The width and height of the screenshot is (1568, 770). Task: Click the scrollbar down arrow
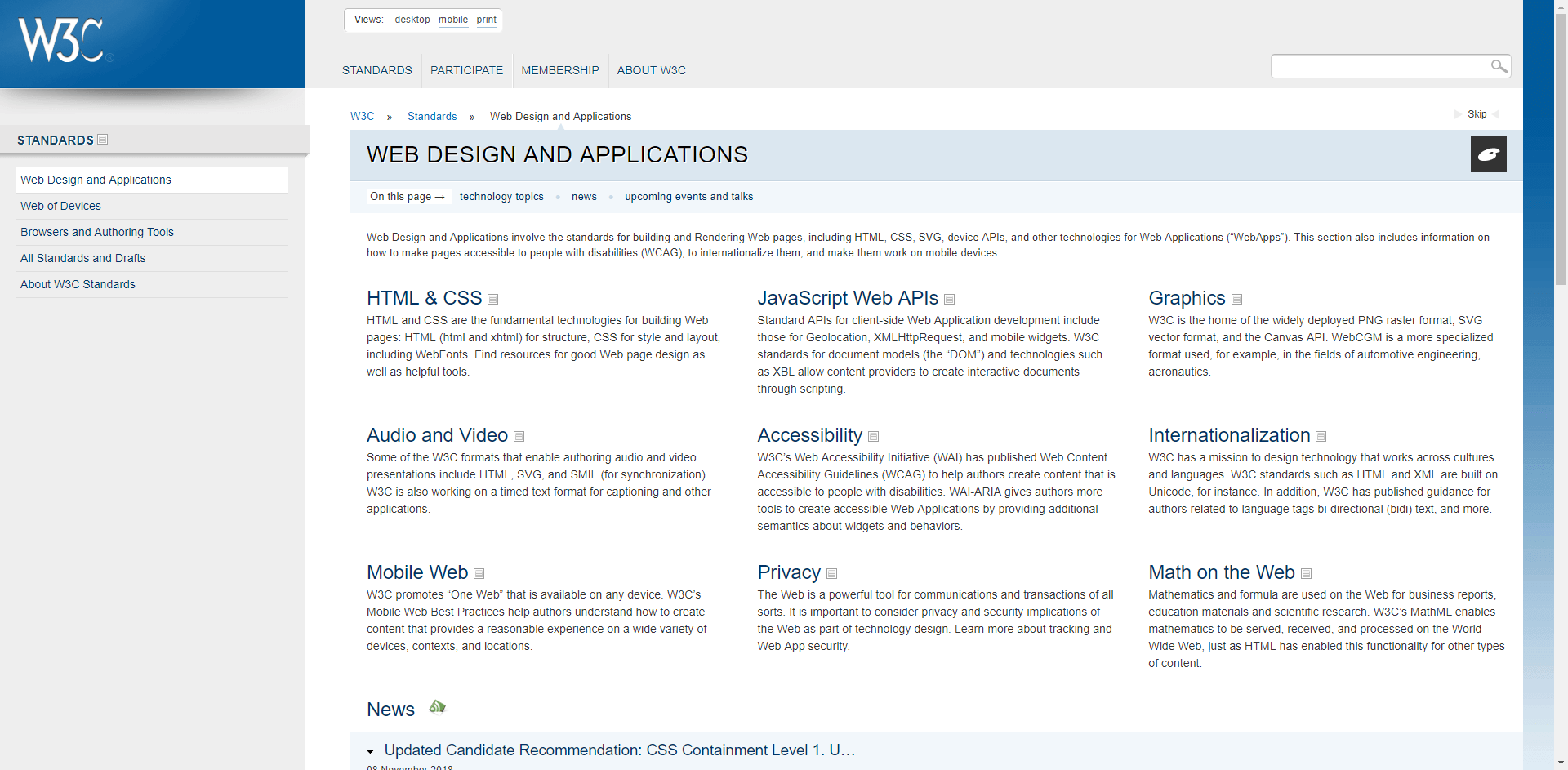click(x=1561, y=762)
